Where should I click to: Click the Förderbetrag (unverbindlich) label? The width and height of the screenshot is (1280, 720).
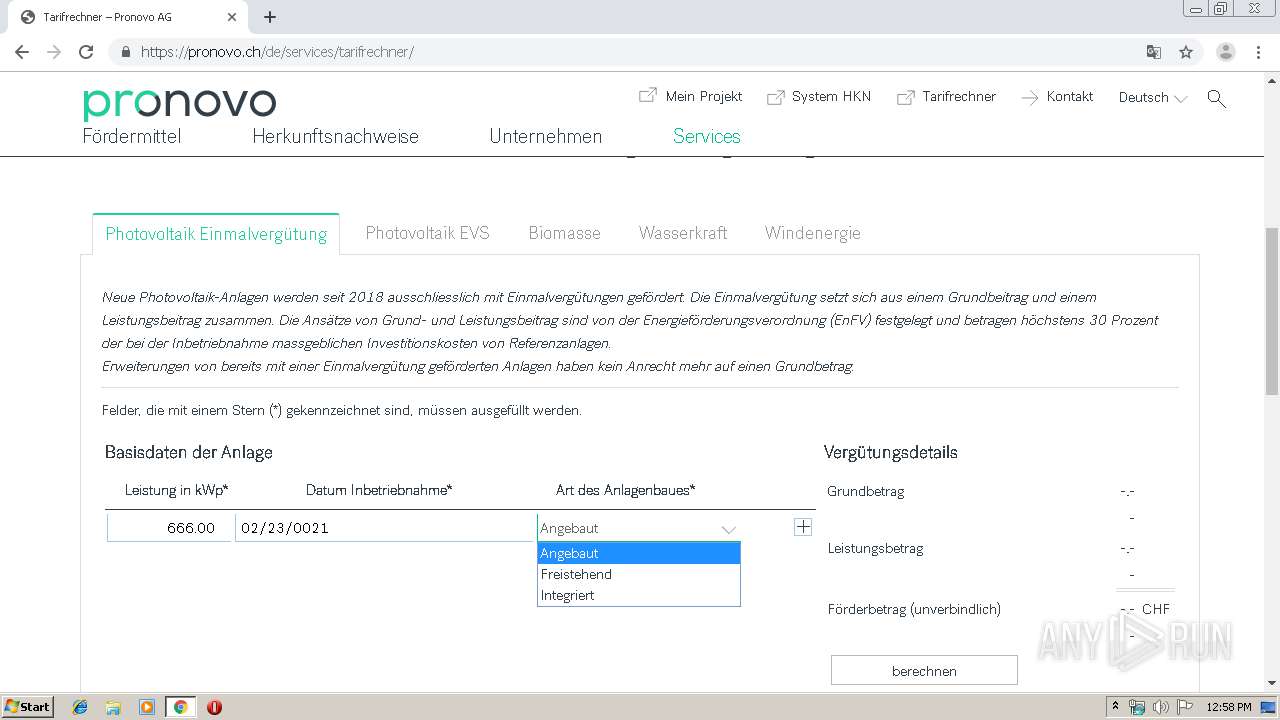914,609
